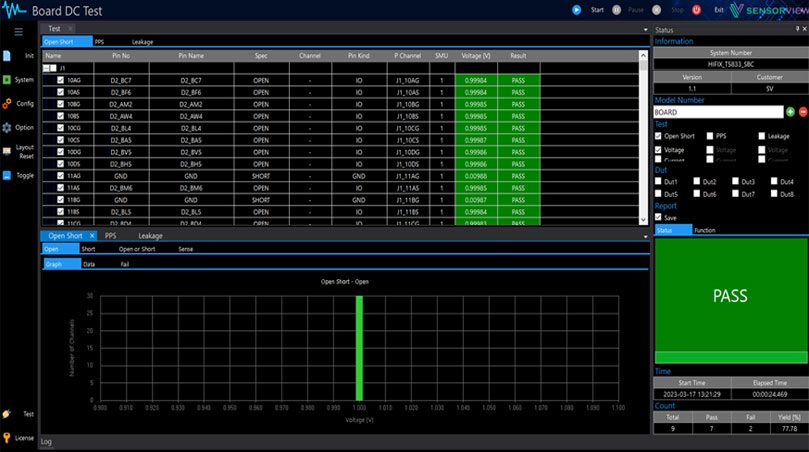809x452 pixels.
Task: Switch to lower Leakage tab
Action: [x=150, y=236]
